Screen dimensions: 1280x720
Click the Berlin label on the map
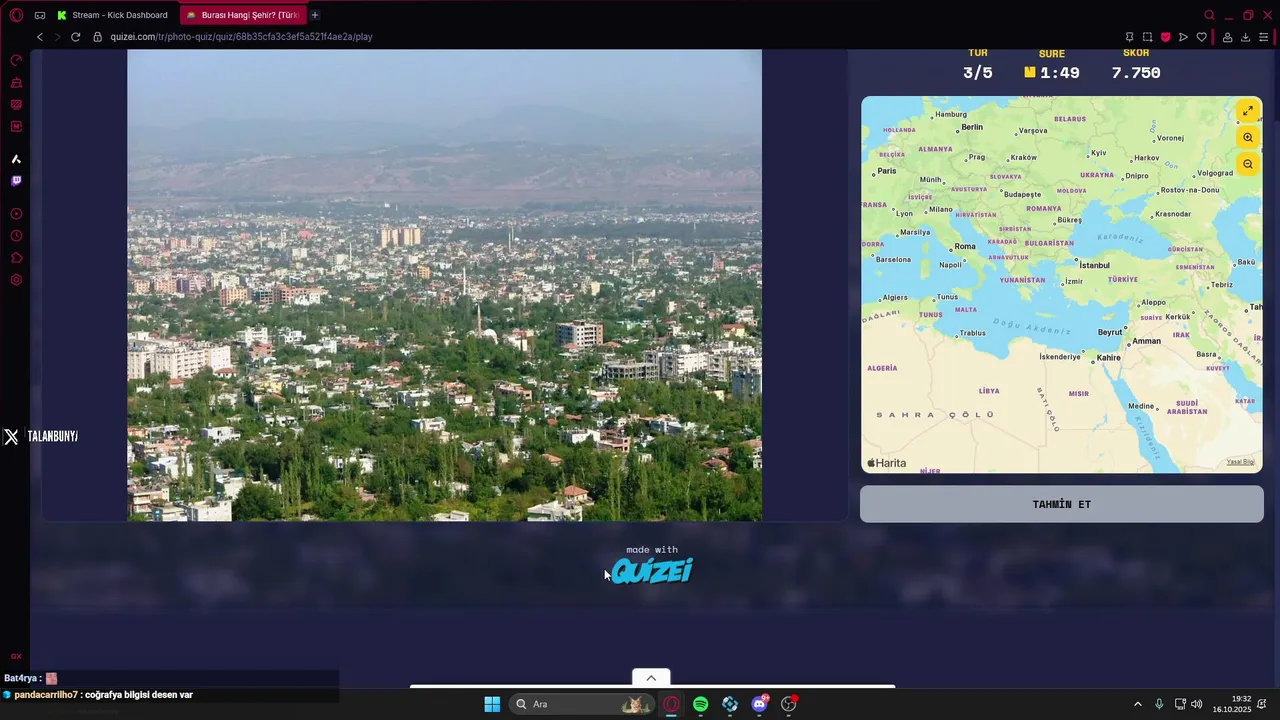pyautogui.click(x=972, y=127)
